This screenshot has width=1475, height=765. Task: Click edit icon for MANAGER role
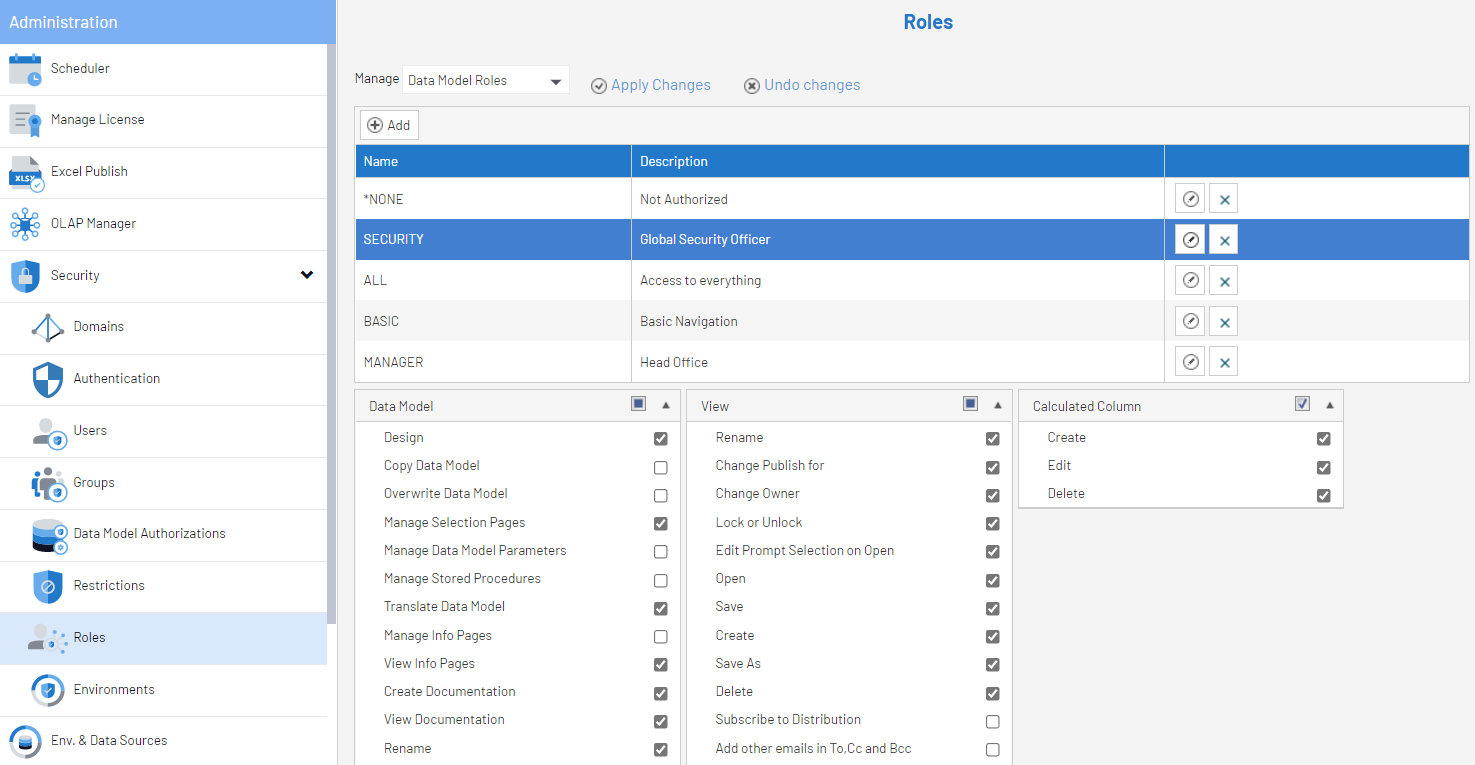[1190, 362]
